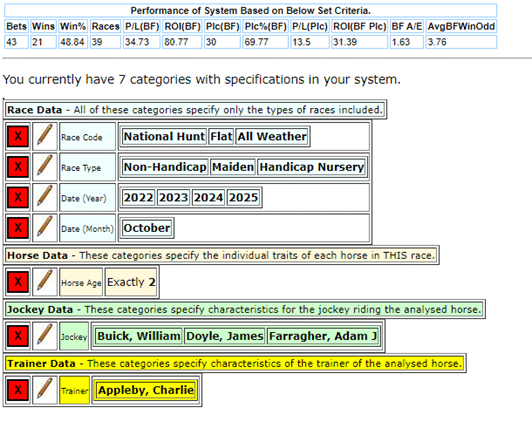The image size is (532, 421).
Task: Click the BF A/E column header
Action: click(x=406, y=26)
